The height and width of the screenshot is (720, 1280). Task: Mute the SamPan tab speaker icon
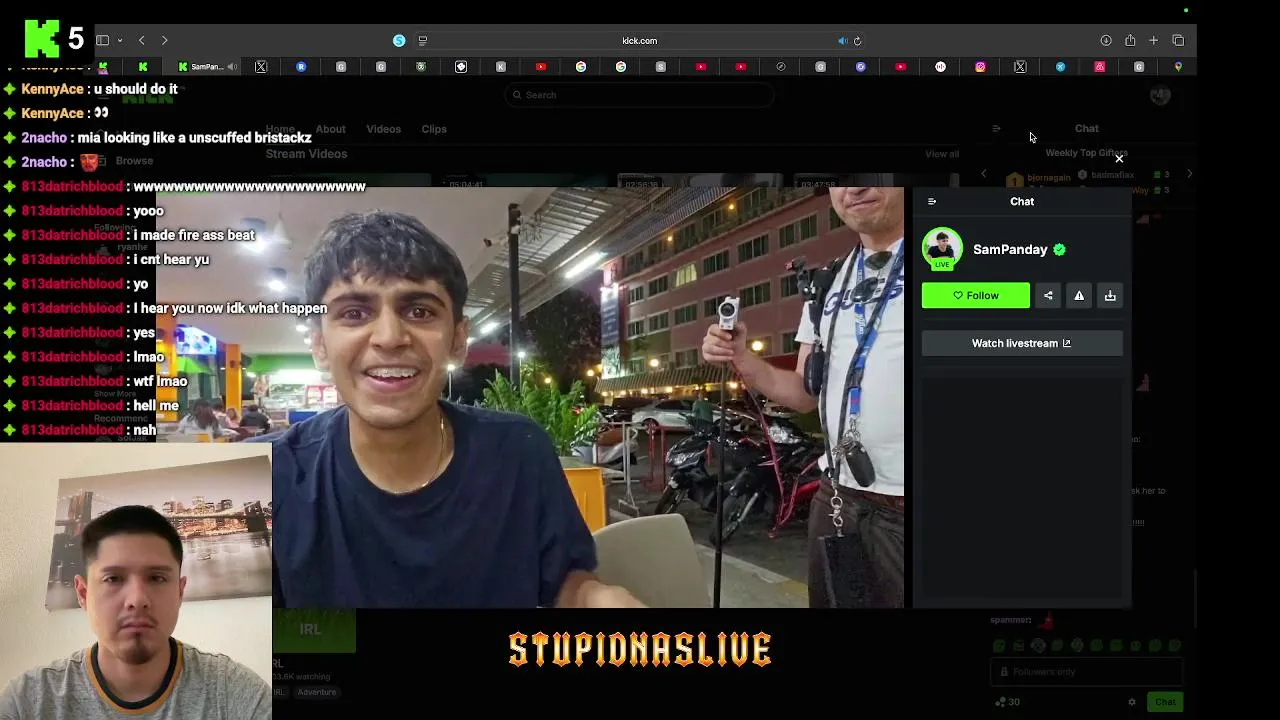click(x=232, y=67)
